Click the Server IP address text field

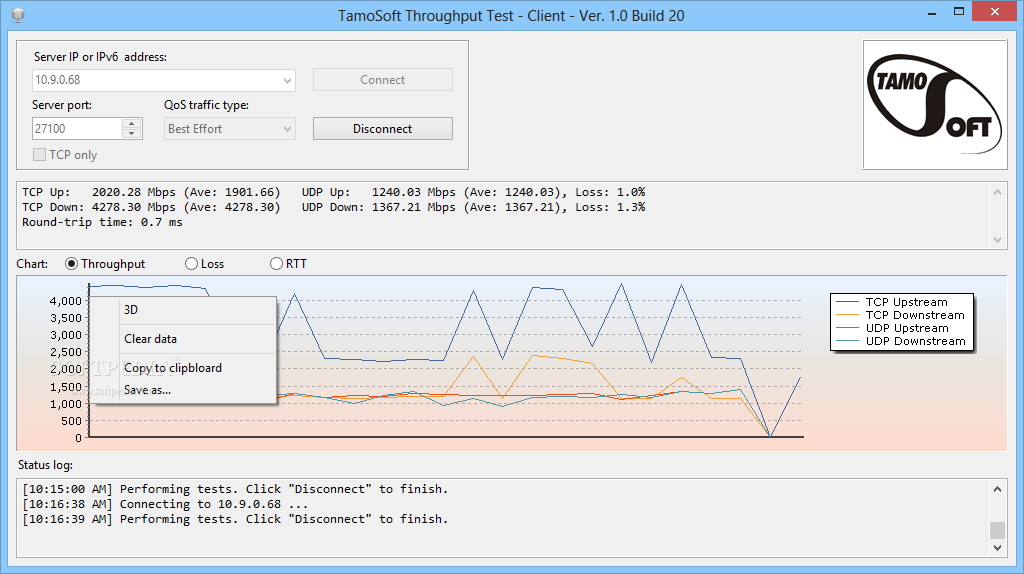157,80
